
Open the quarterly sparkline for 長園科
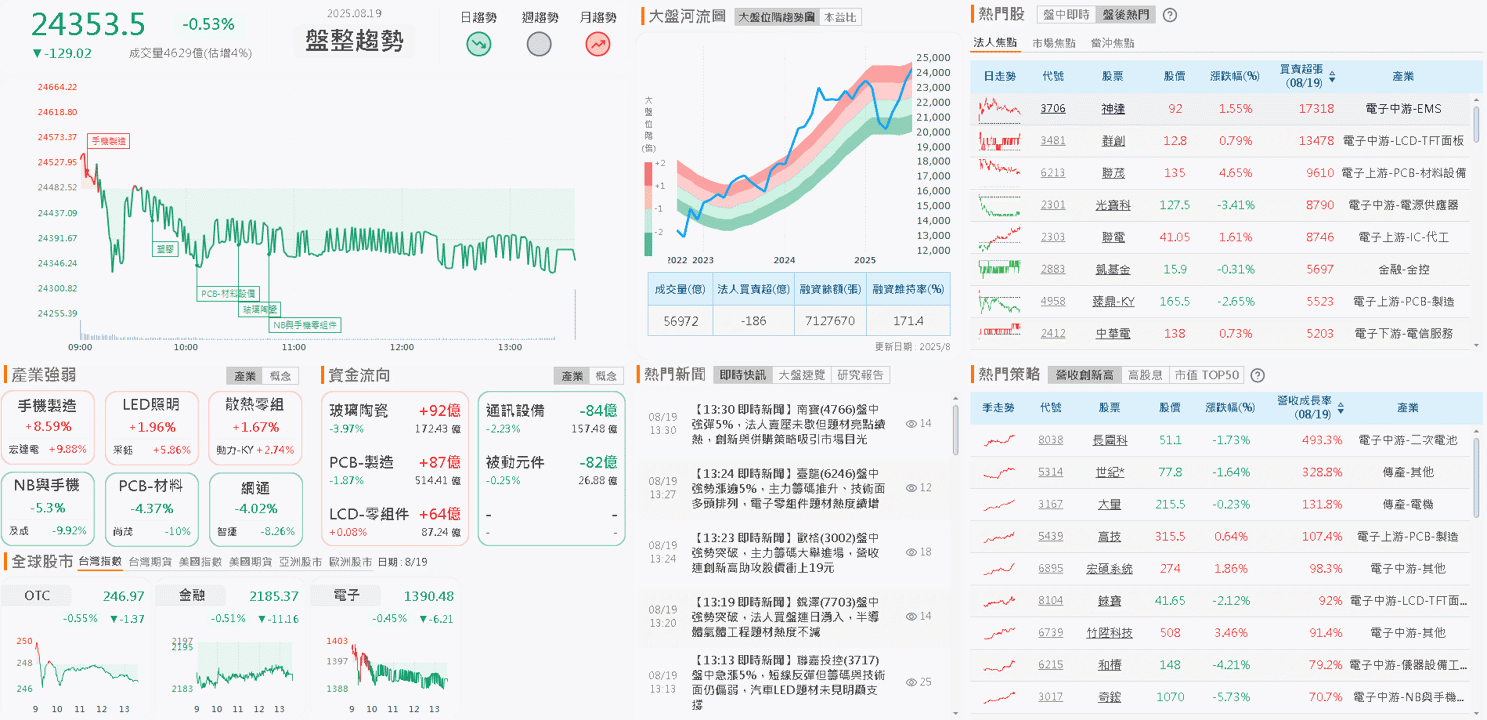click(x=1000, y=440)
